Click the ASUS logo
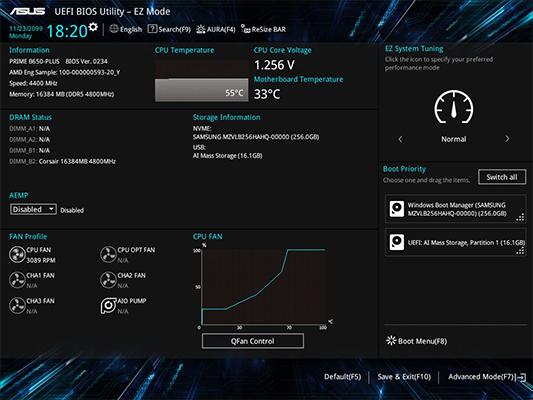533x400 pixels. click(x=27, y=11)
